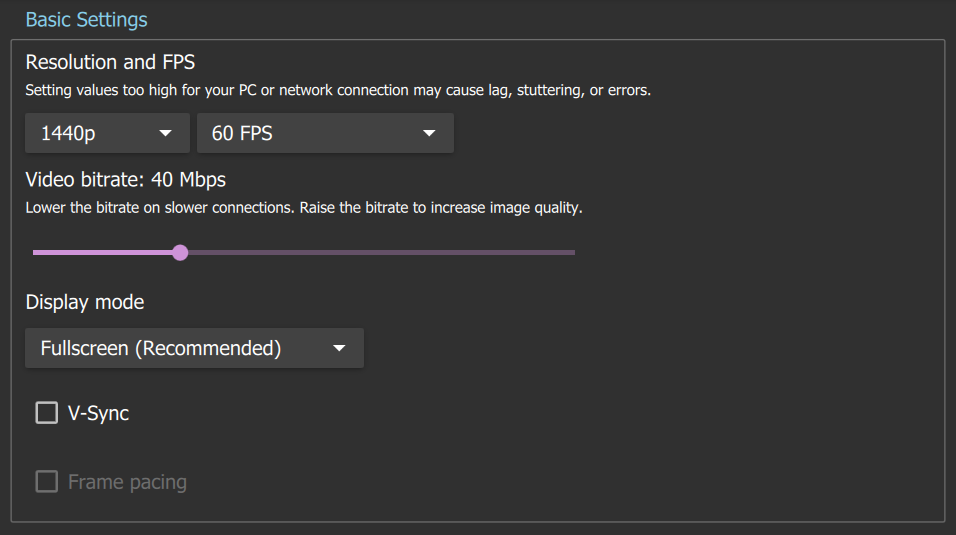The width and height of the screenshot is (956, 535).
Task: Click the "Resolution and FPS" heading
Action: [x=110, y=62]
